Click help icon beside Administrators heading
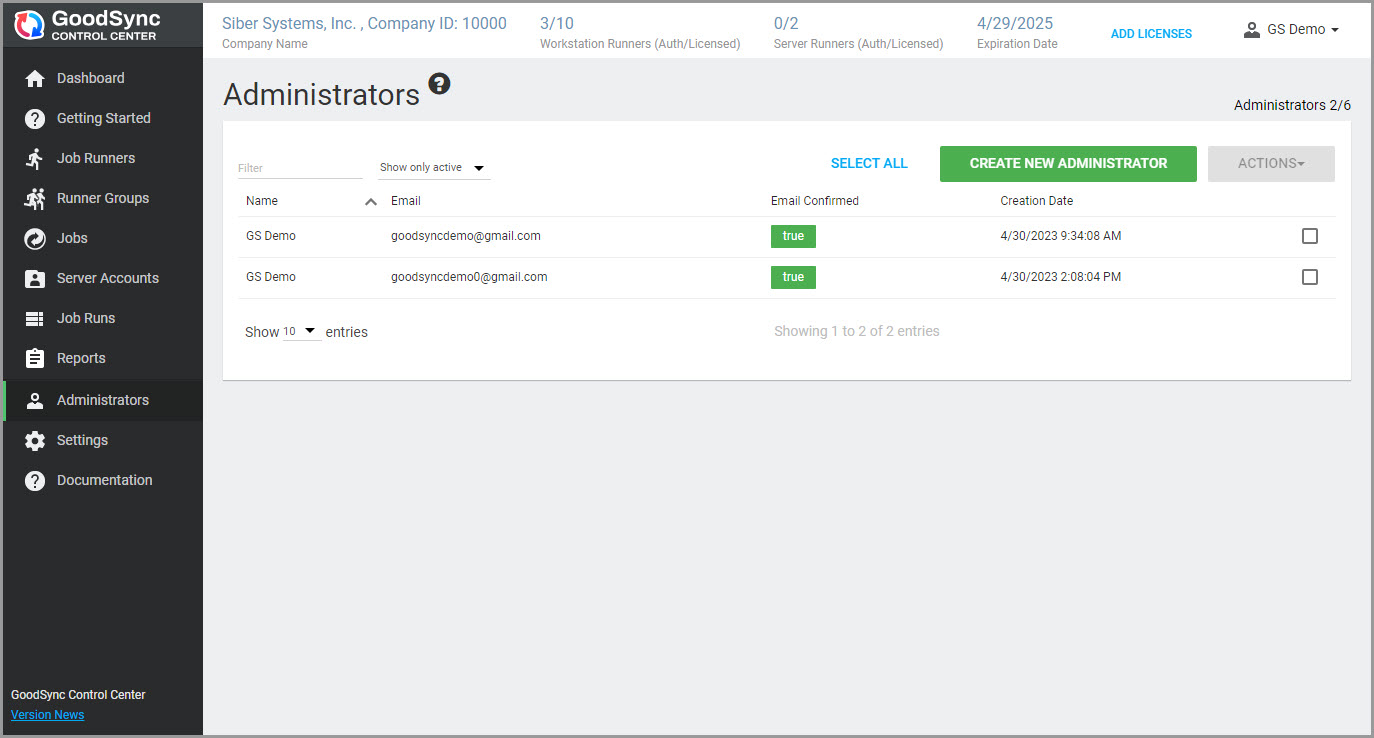Image resolution: width=1374 pixels, height=738 pixels. pos(439,84)
